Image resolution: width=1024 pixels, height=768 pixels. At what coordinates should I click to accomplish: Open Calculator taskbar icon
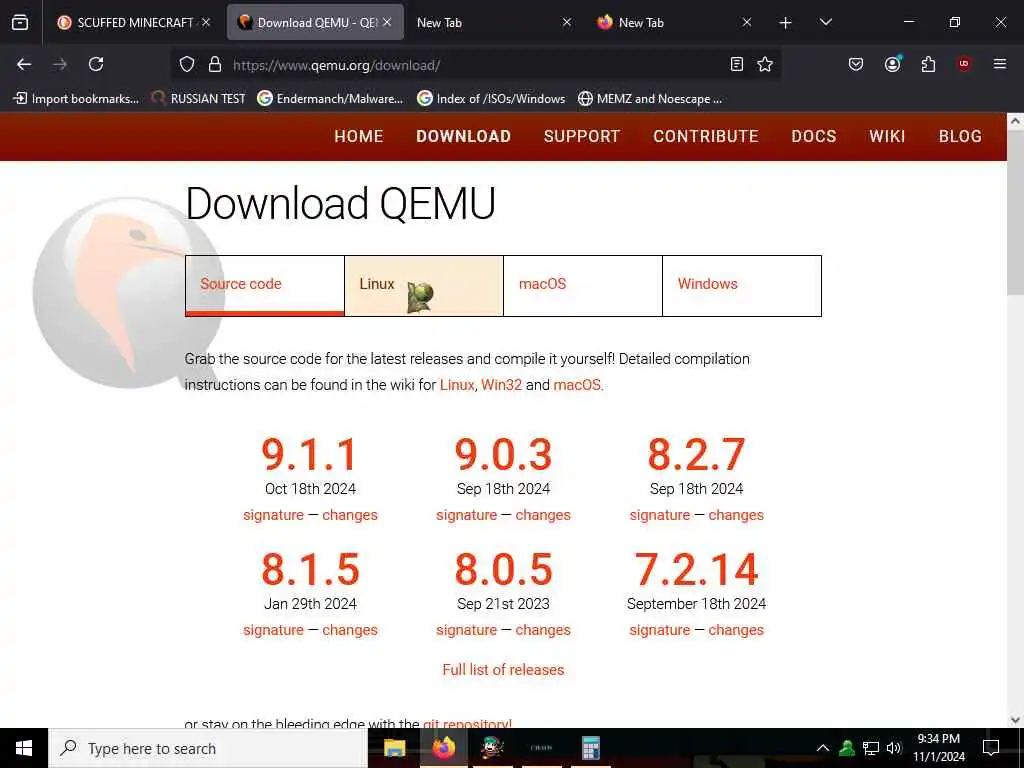tap(590, 748)
